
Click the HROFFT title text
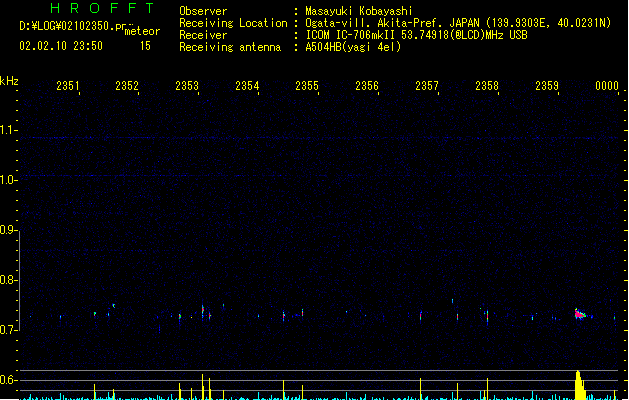[102, 8]
